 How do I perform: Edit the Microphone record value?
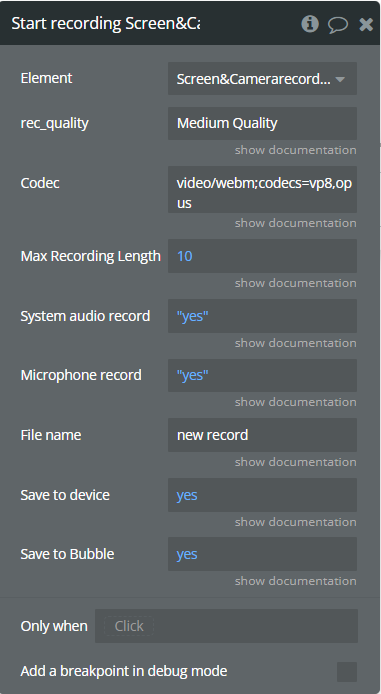coord(262,375)
